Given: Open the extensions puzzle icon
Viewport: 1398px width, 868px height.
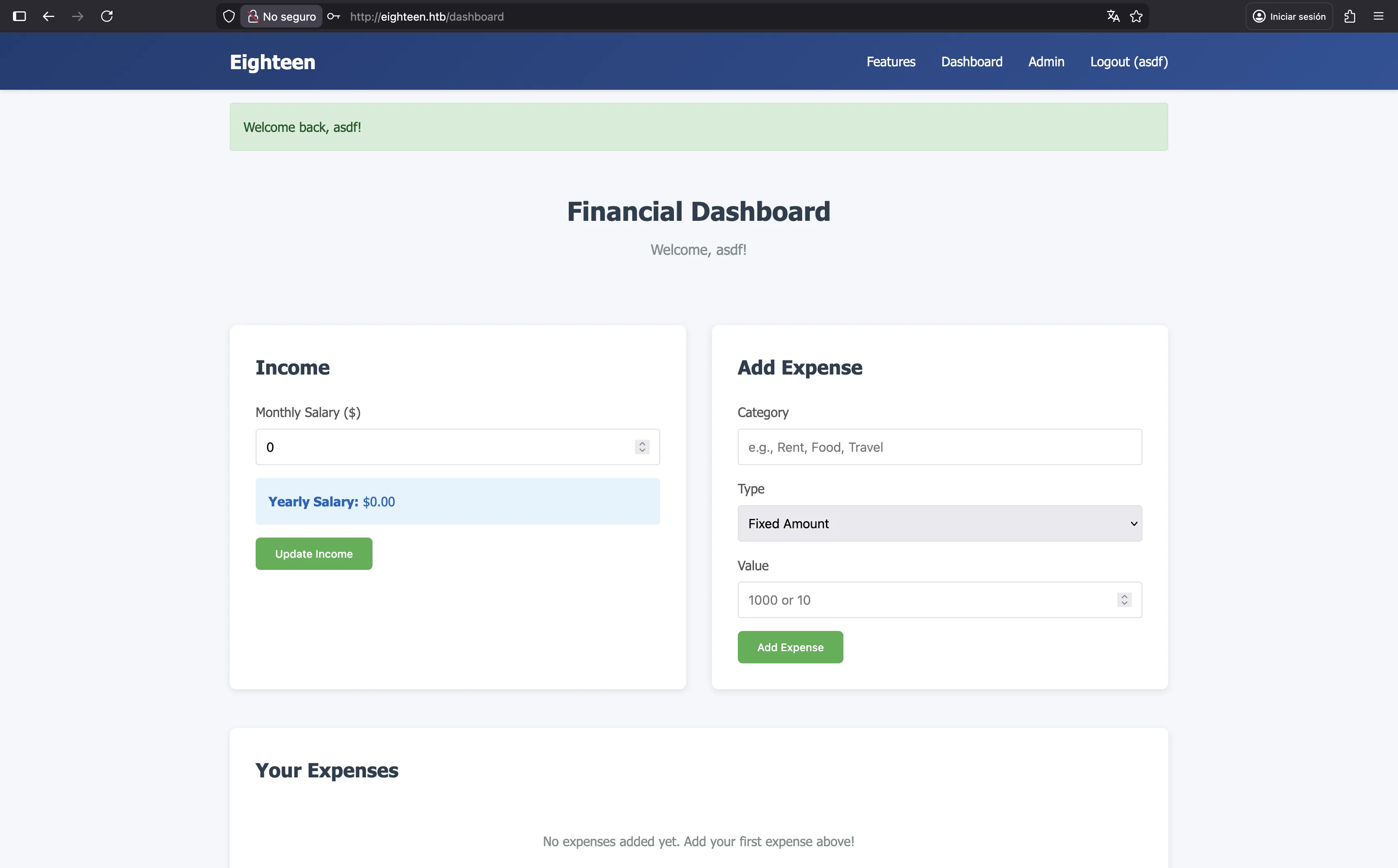Looking at the screenshot, I should [x=1350, y=17].
